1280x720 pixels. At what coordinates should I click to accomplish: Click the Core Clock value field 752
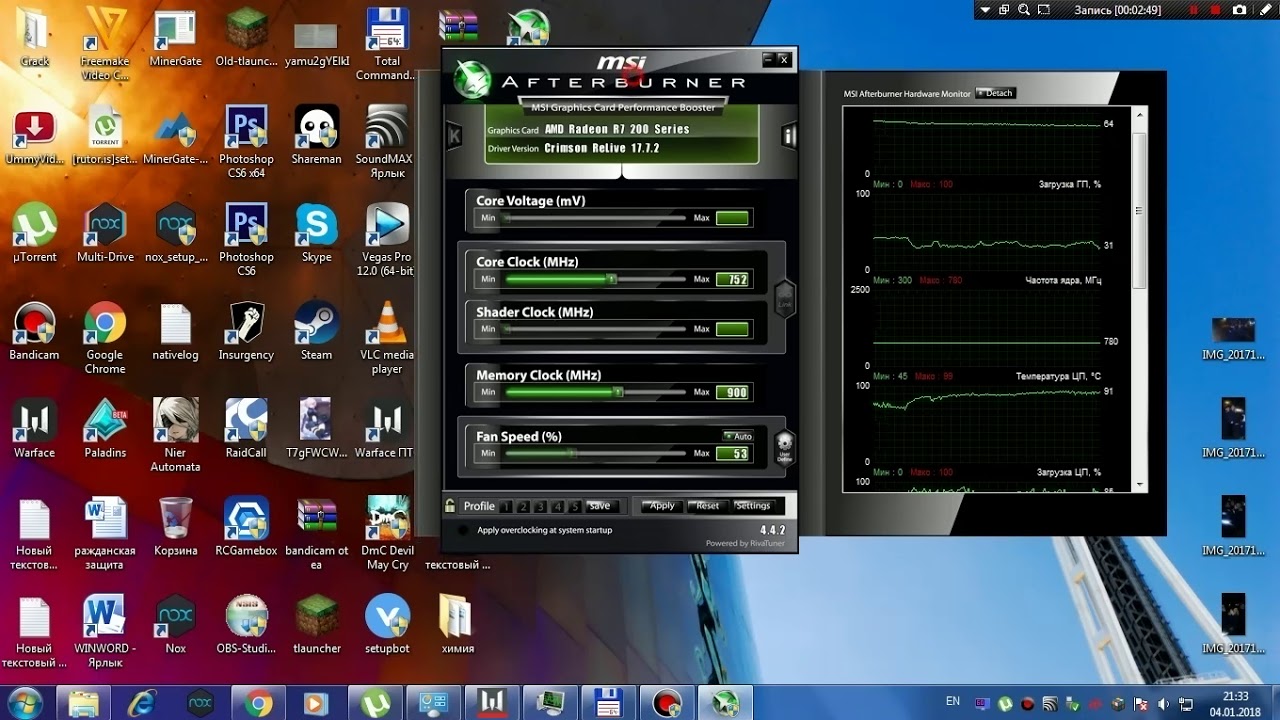733,280
